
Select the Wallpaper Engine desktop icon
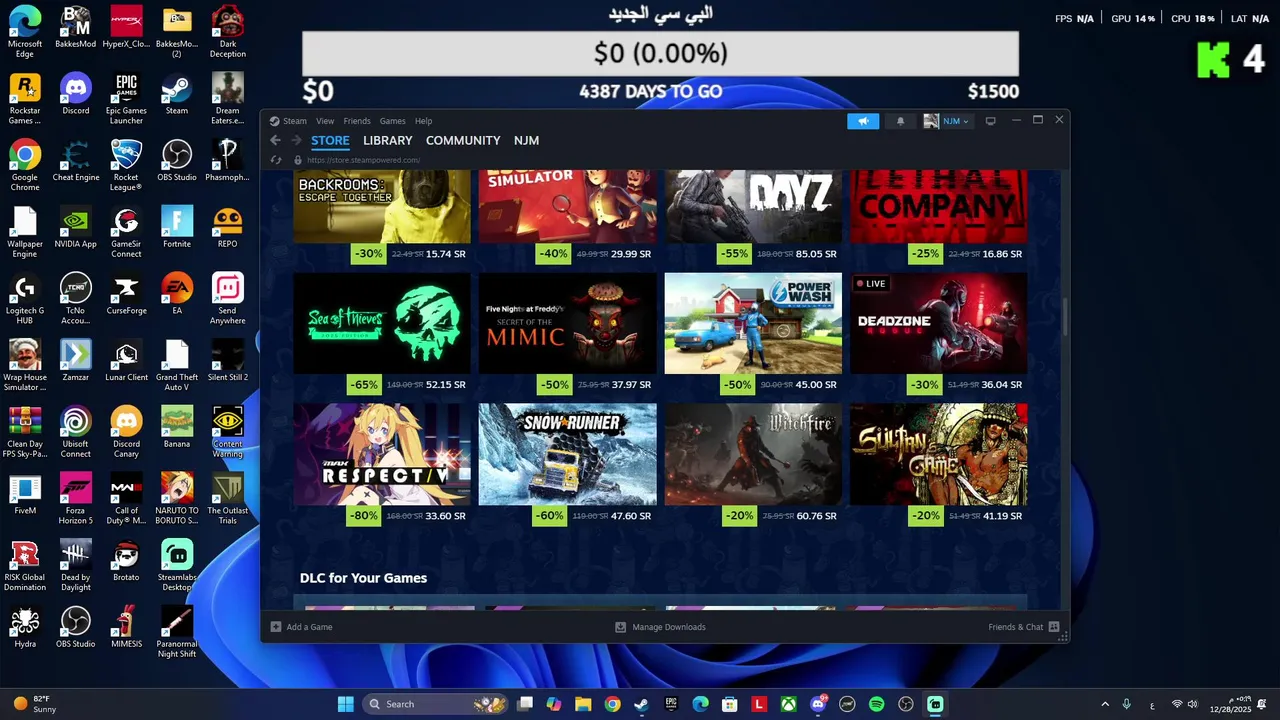[x=25, y=232]
